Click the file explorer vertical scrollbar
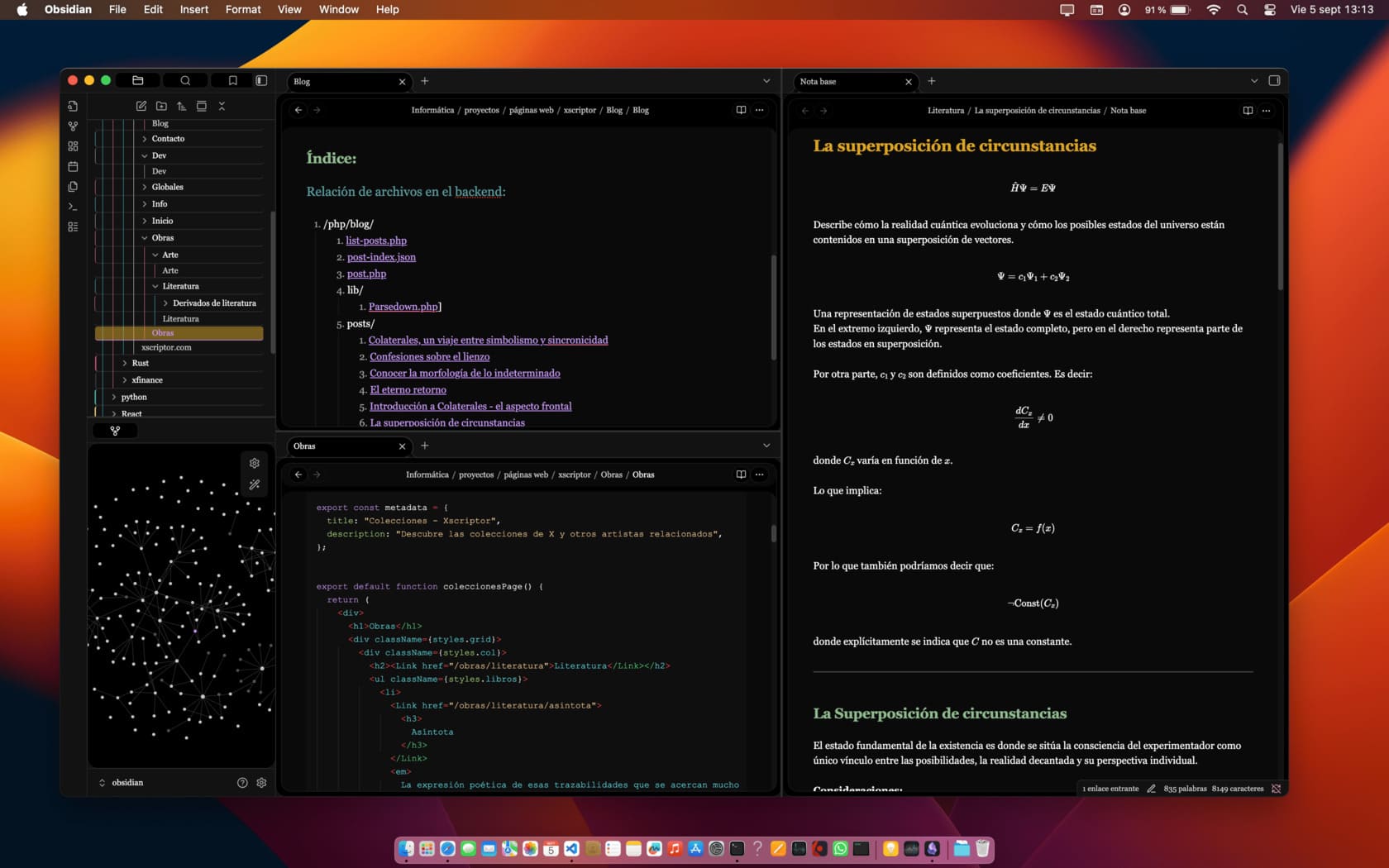1389x868 pixels. pos(273,281)
